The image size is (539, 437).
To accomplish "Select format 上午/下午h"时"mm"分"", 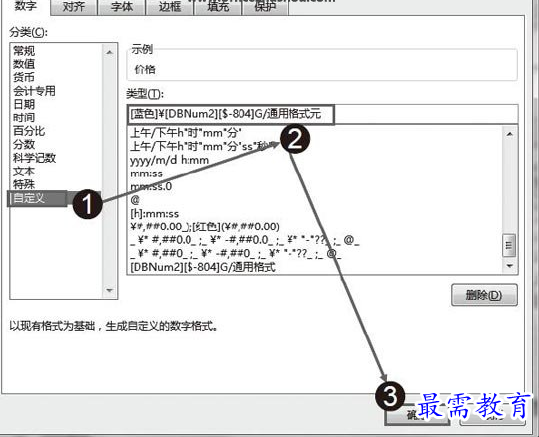I will point(186,133).
